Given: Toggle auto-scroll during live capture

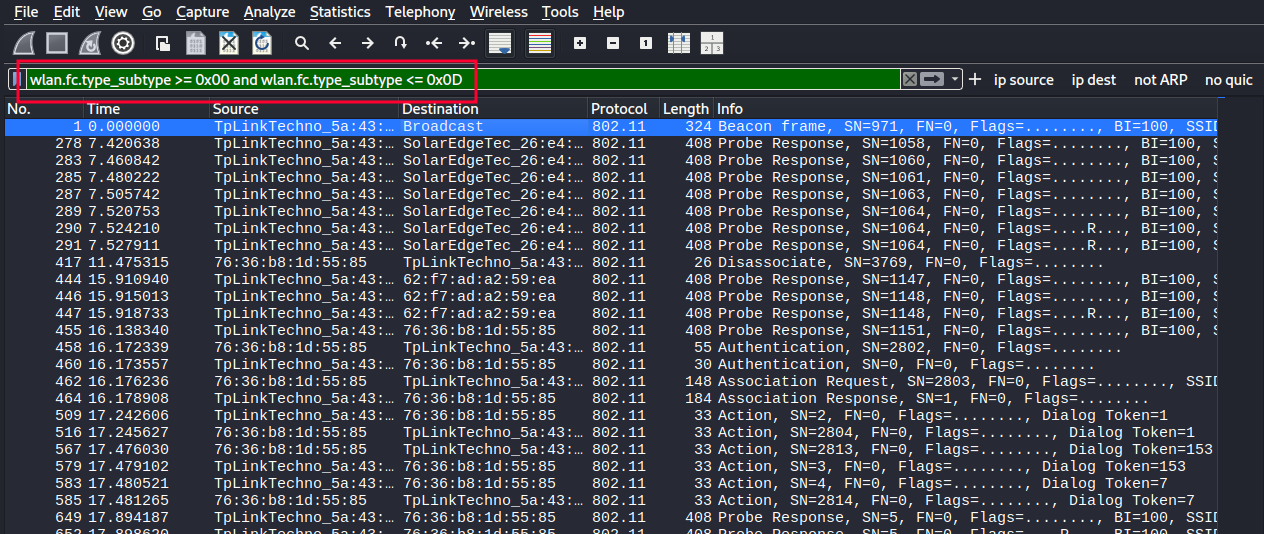Looking at the screenshot, I should click(500, 43).
